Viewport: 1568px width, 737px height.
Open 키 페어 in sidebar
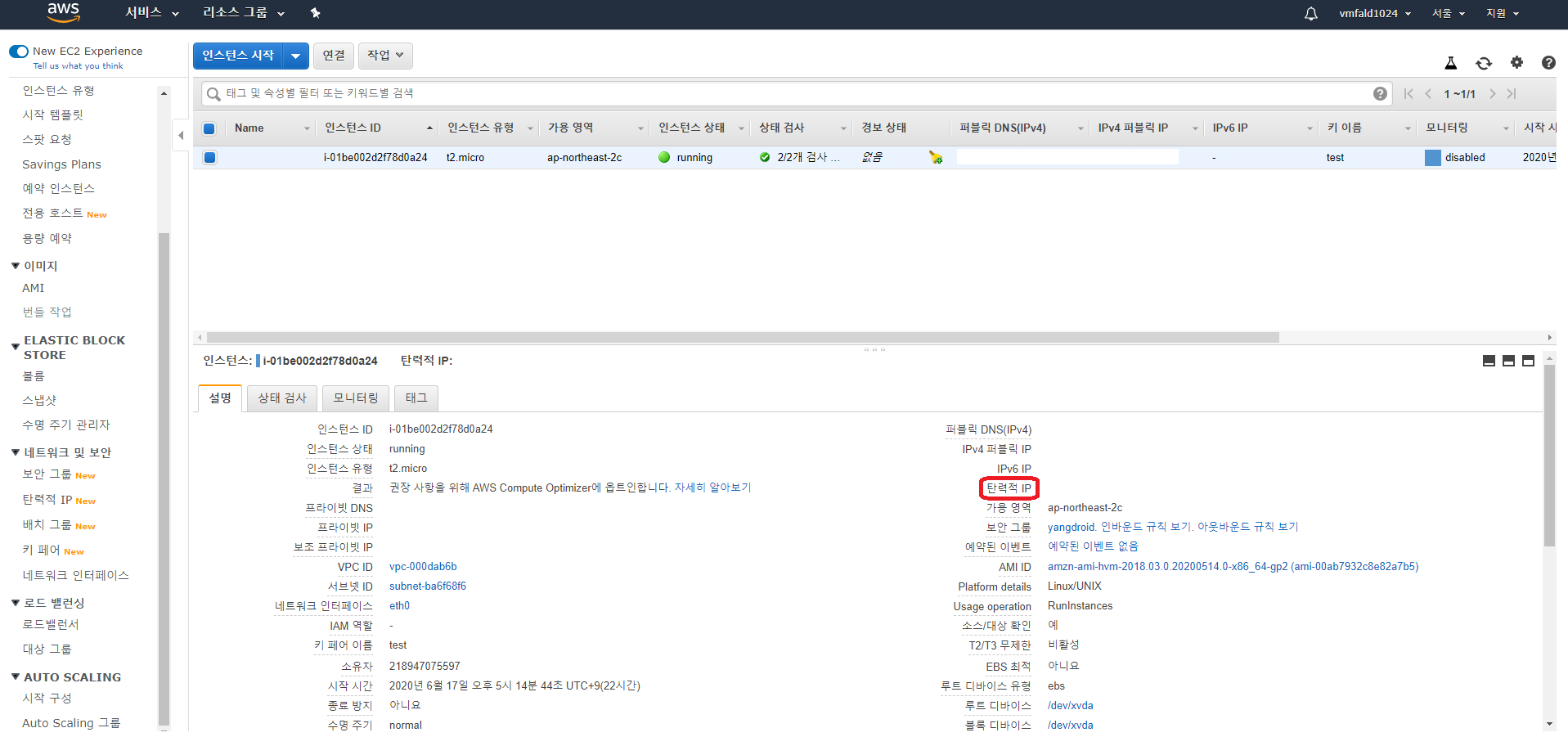coord(41,551)
